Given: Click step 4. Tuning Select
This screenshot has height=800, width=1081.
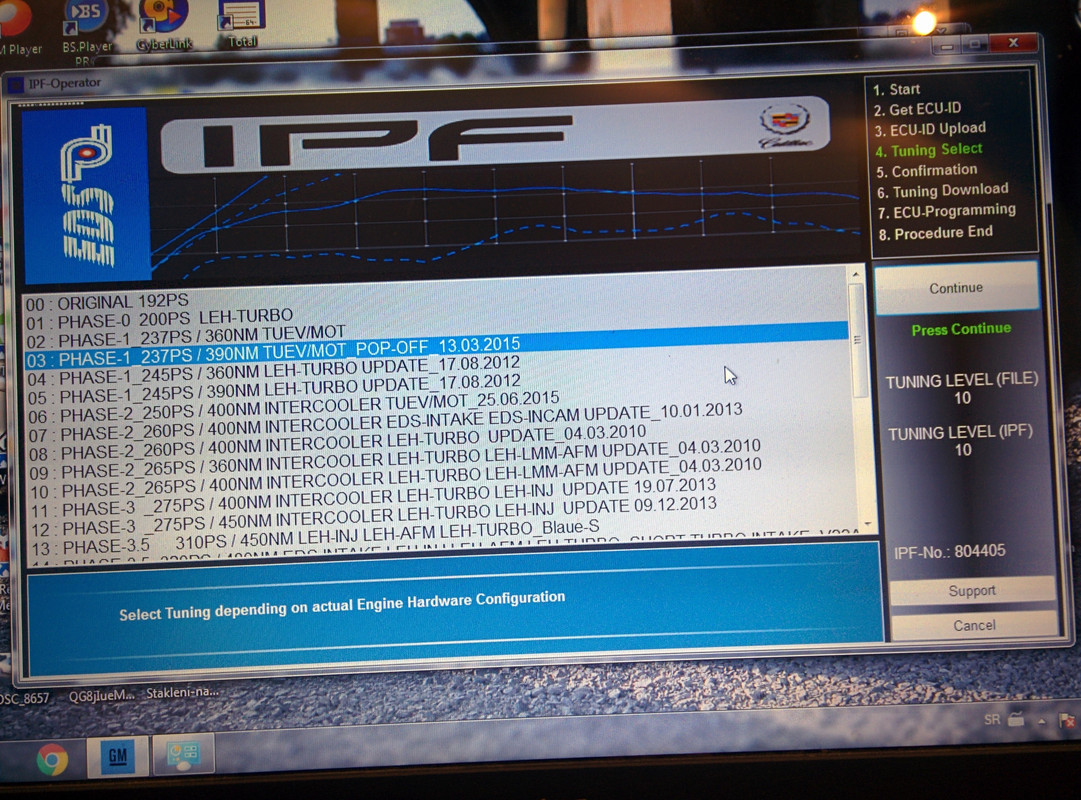Looking at the screenshot, I should pyautogui.click(x=929, y=150).
